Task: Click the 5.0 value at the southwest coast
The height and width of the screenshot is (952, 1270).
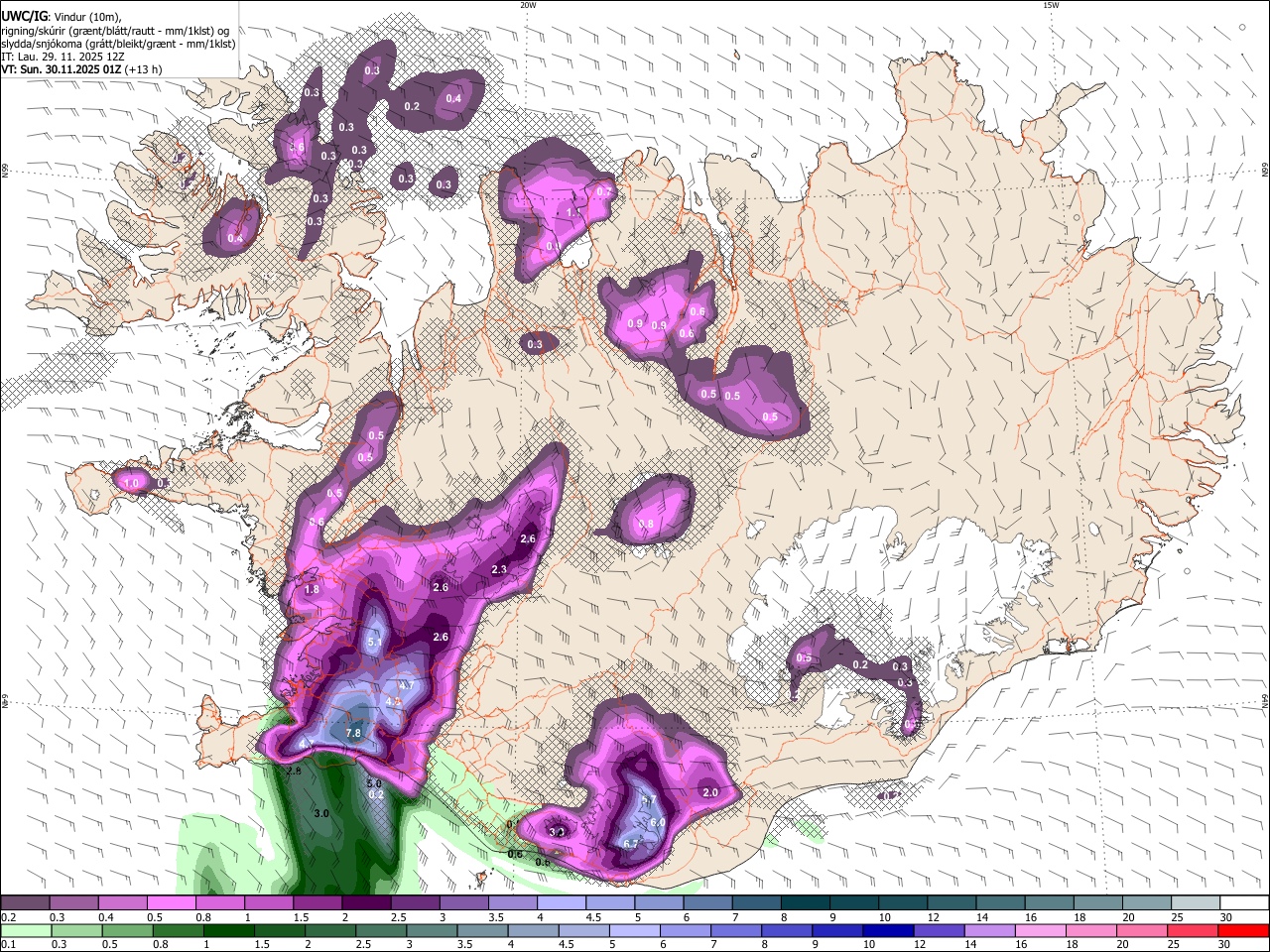Action: pos(374,783)
